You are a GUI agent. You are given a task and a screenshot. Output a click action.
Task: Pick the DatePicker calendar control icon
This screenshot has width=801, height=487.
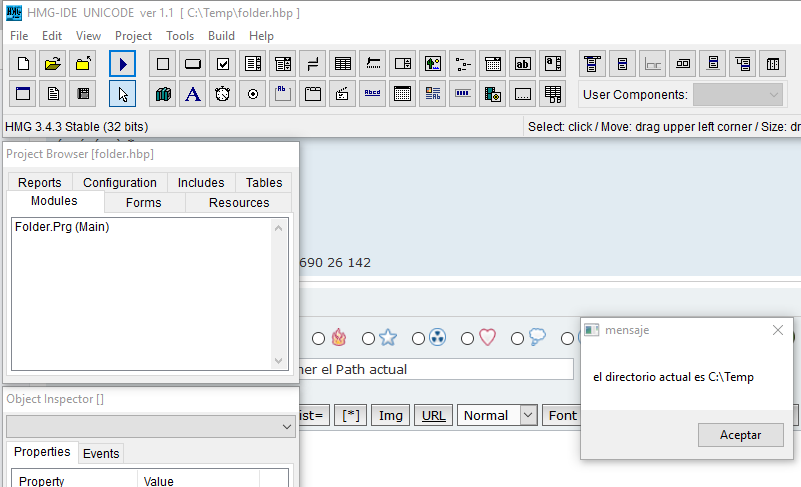coord(492,64)
